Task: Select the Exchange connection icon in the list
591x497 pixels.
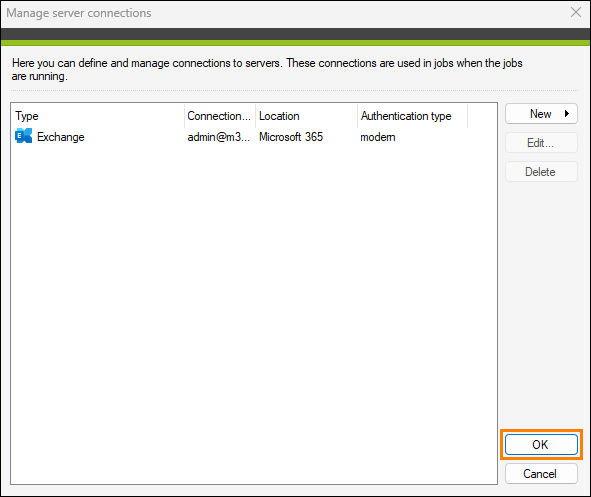Action: tap(23, 136)
